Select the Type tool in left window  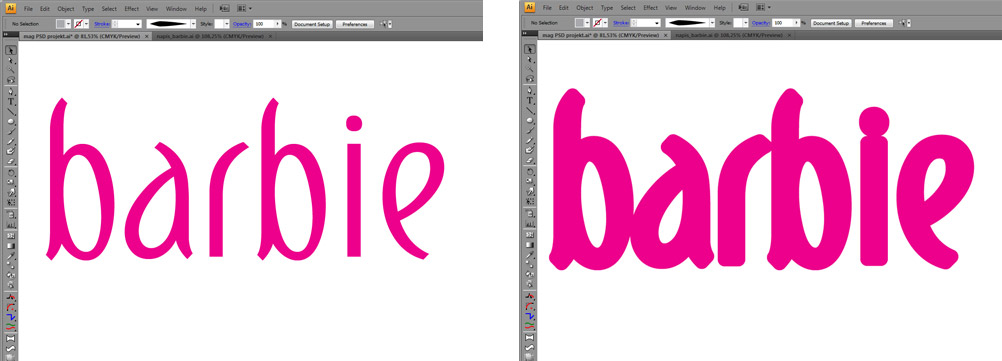11,101
